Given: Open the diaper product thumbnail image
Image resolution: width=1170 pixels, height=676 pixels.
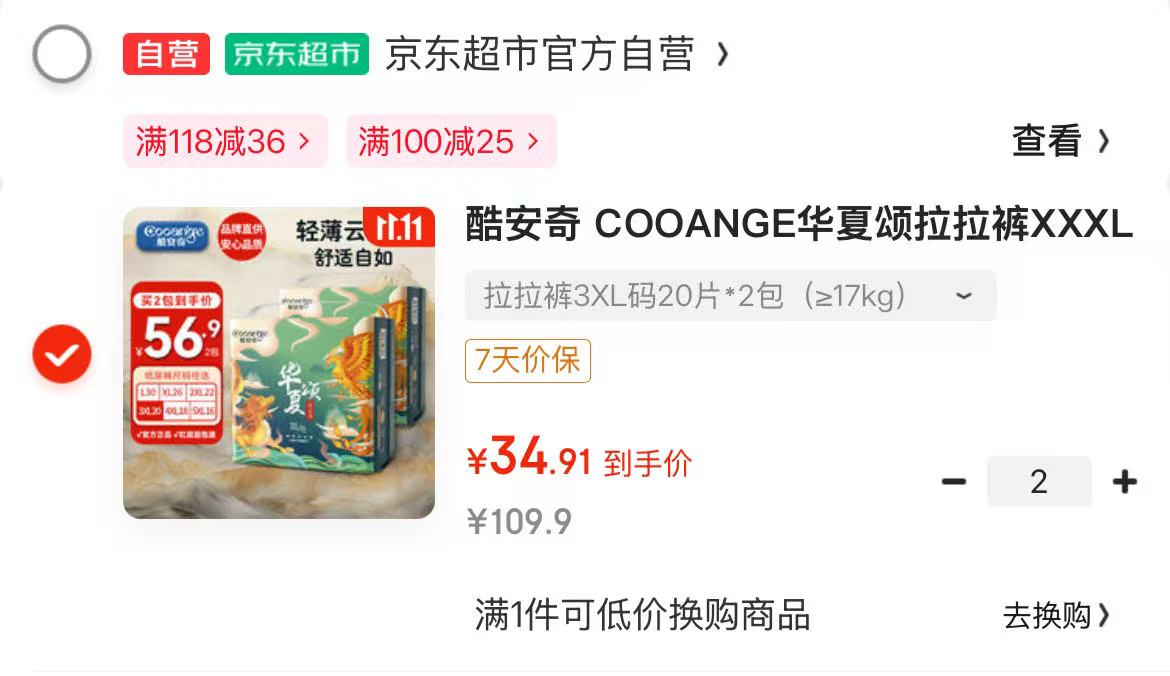Looking at the screenshot, I should (279, 363).
